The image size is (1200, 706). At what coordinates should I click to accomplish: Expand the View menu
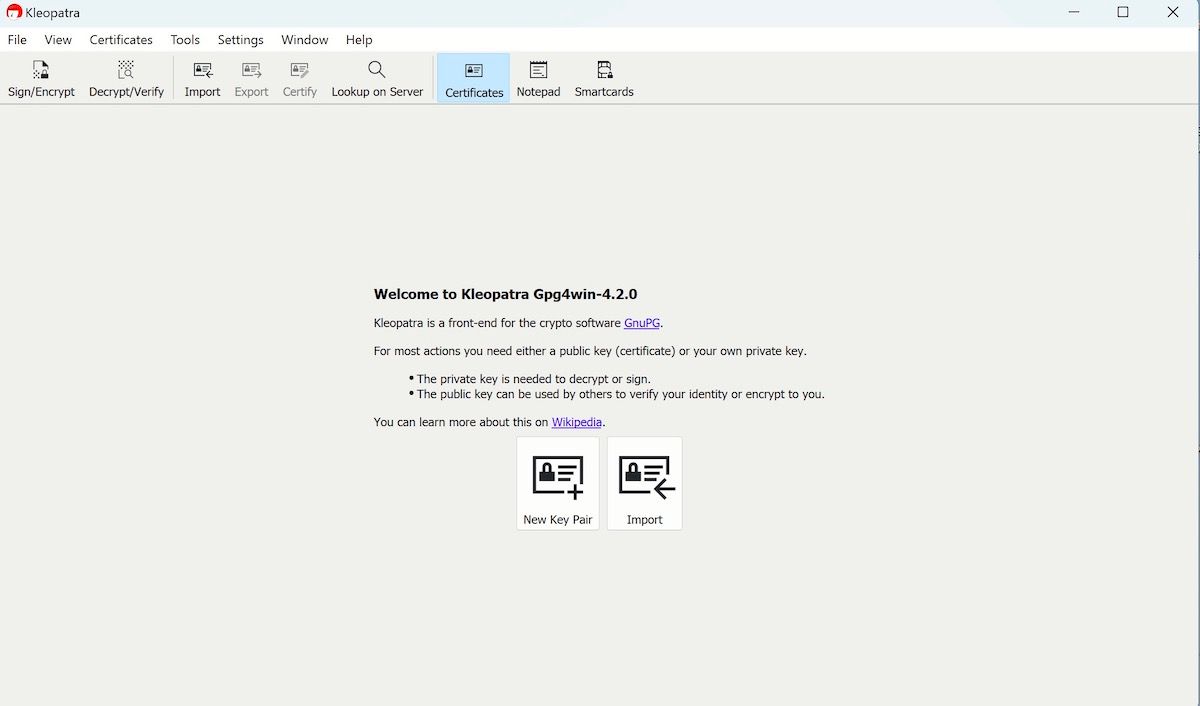[x=58, y=40]
